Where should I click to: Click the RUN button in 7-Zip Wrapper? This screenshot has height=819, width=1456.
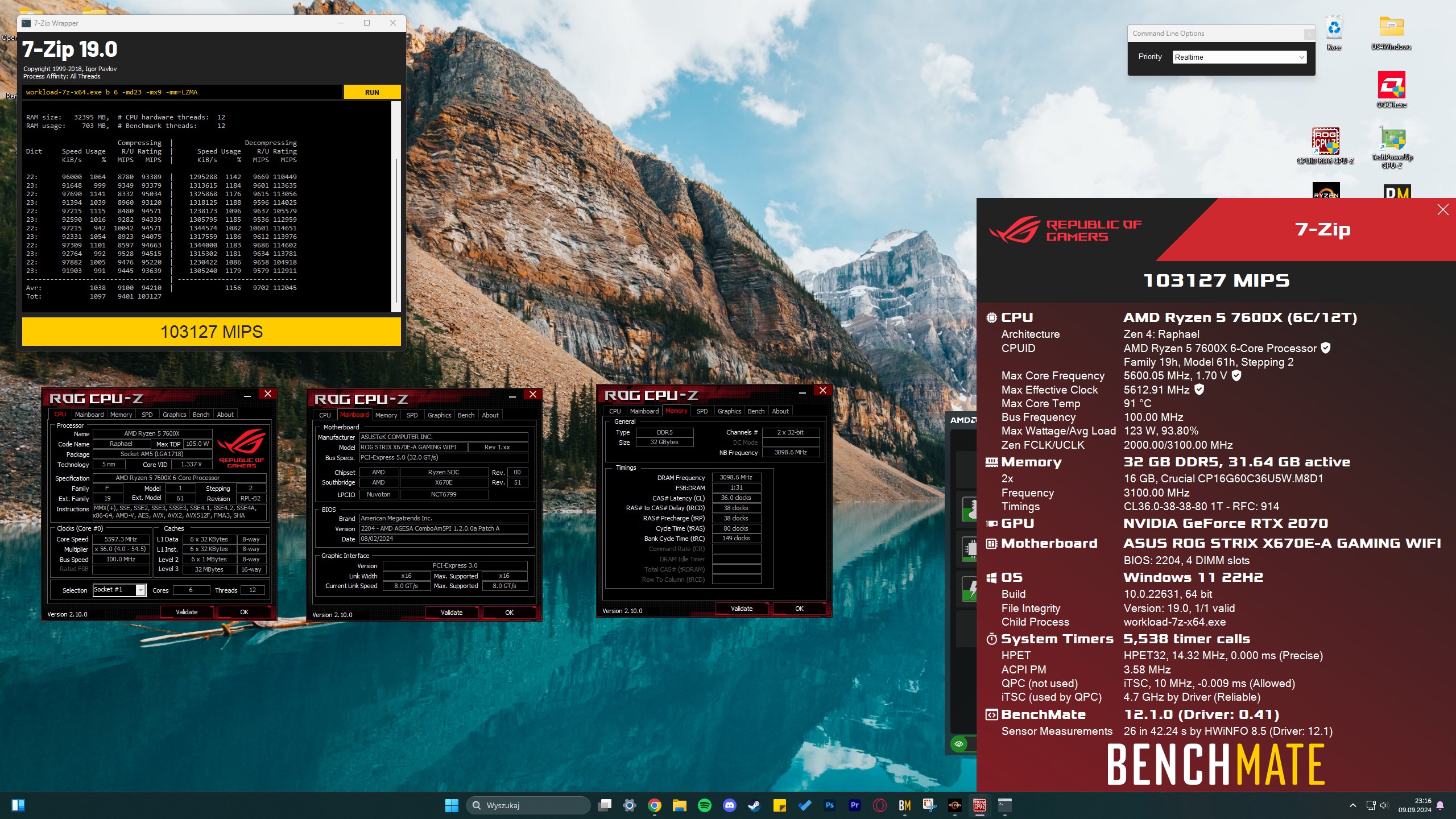click(x=372, y=92)
